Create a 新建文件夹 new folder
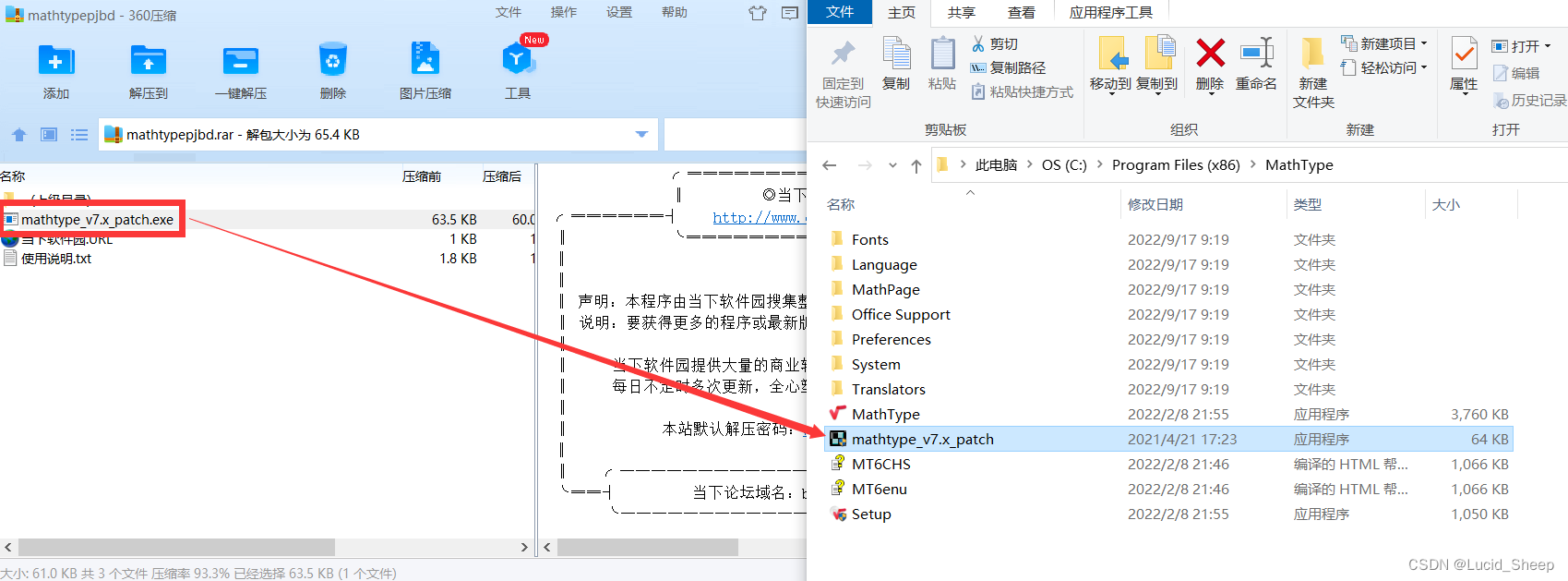Screen dimensions: 1568x581 coord(1313,73)
